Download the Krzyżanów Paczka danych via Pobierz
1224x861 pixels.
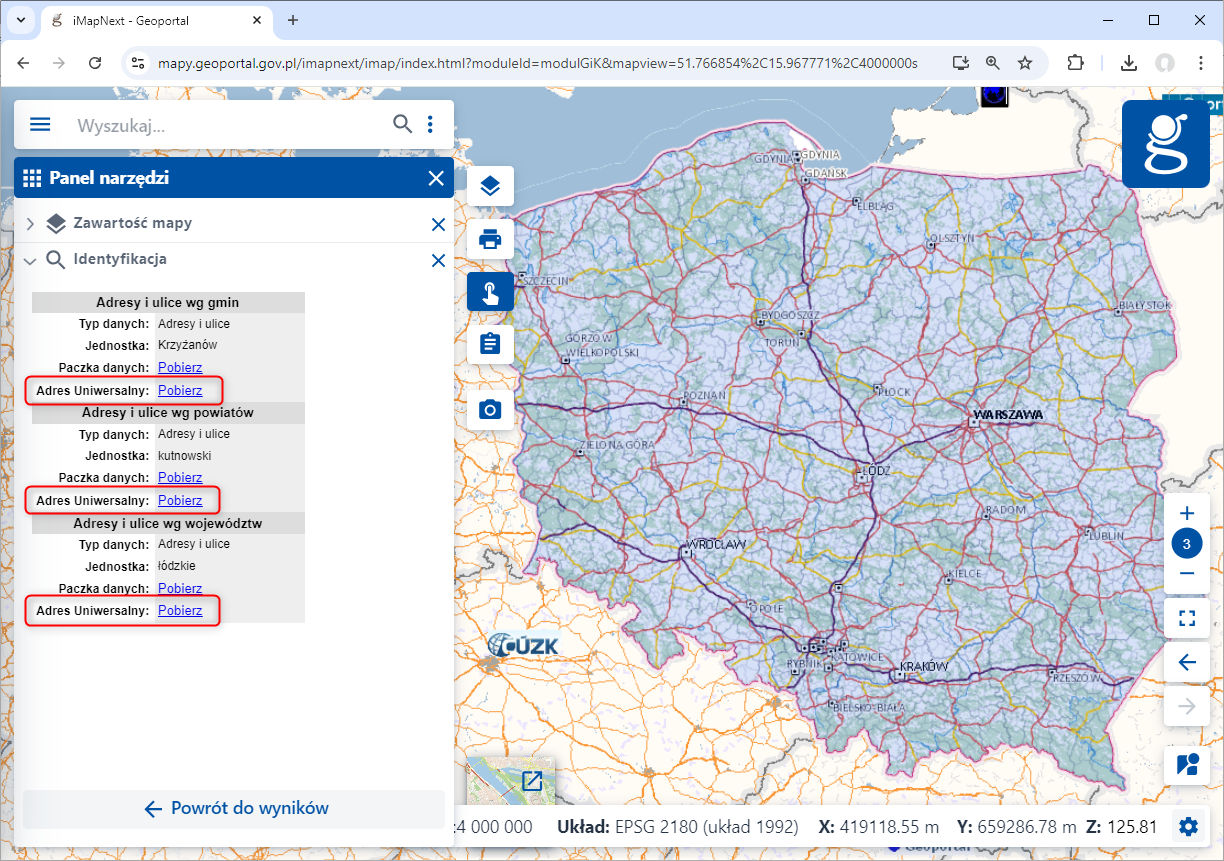point(179,367)
